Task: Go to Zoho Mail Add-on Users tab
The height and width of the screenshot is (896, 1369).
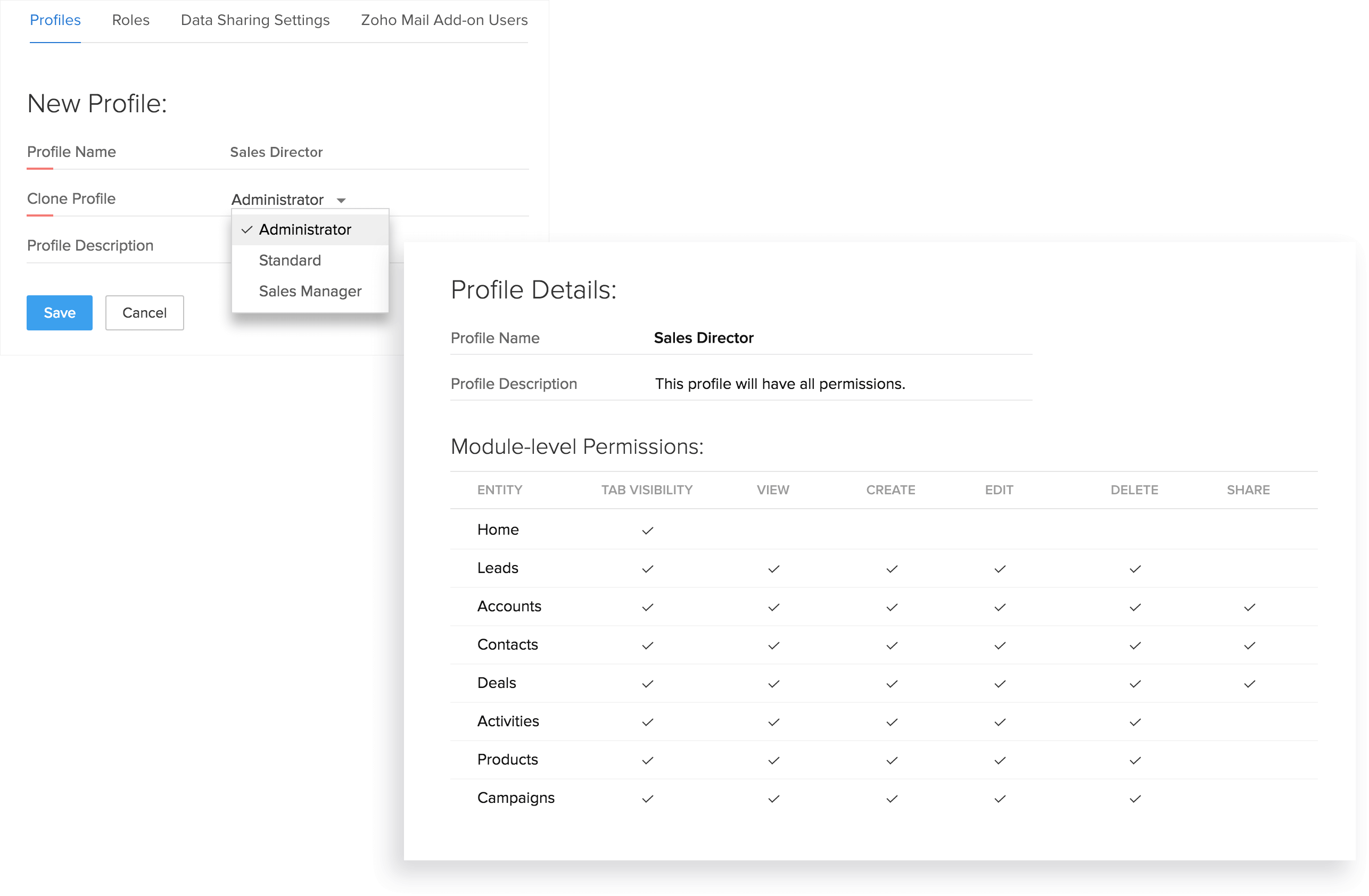Action: point(444,20)
